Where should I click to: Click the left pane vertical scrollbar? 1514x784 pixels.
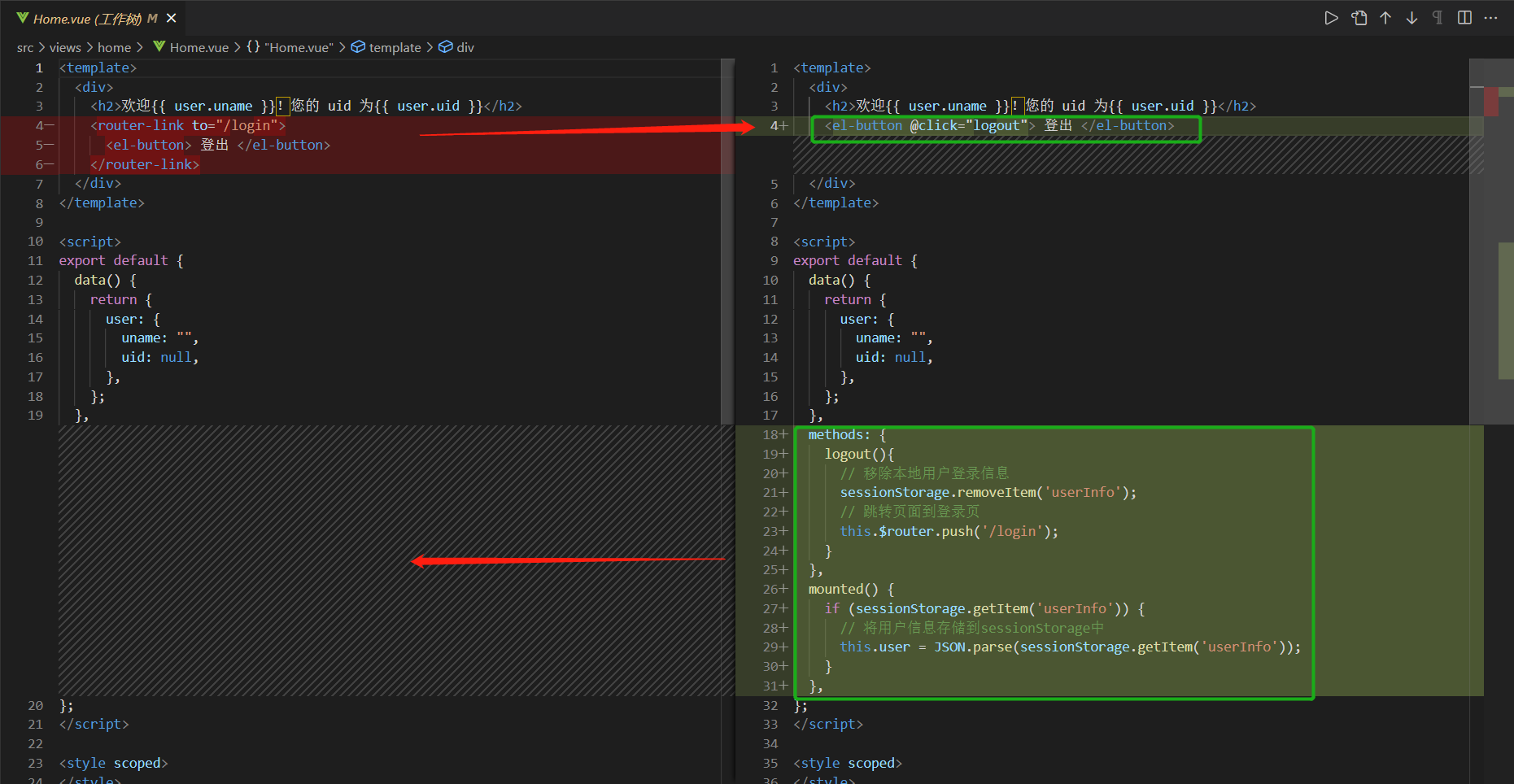click(x=727, y=242)
